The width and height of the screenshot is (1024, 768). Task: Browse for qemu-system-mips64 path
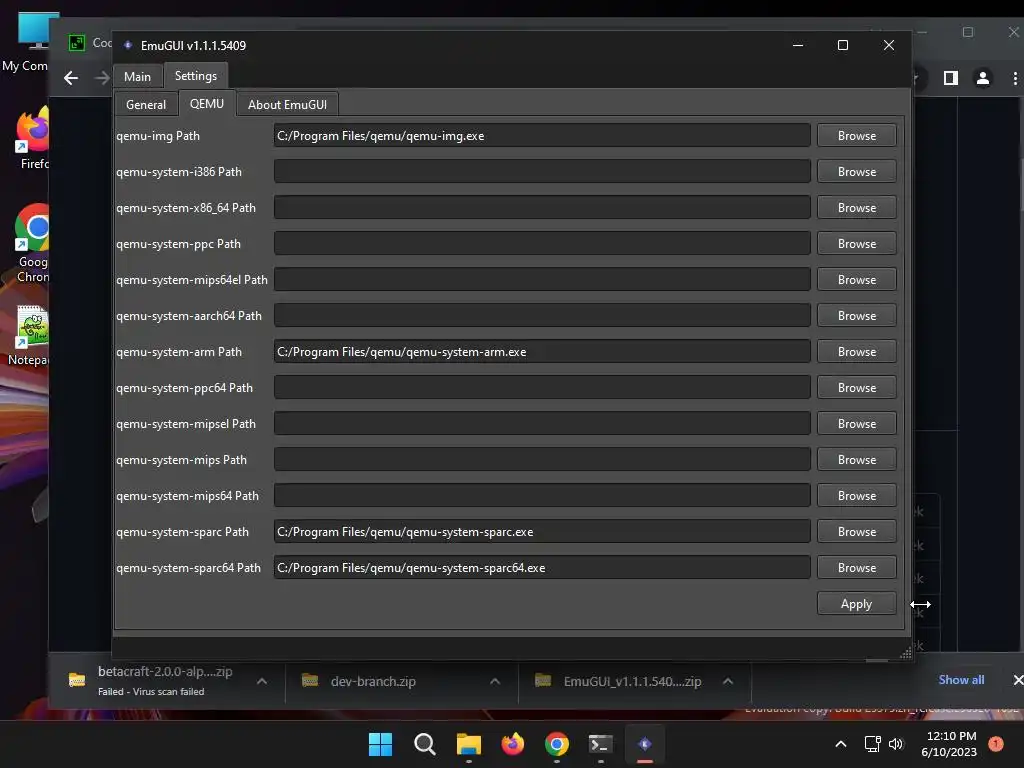pyautogui.click(x=856, y=496)
